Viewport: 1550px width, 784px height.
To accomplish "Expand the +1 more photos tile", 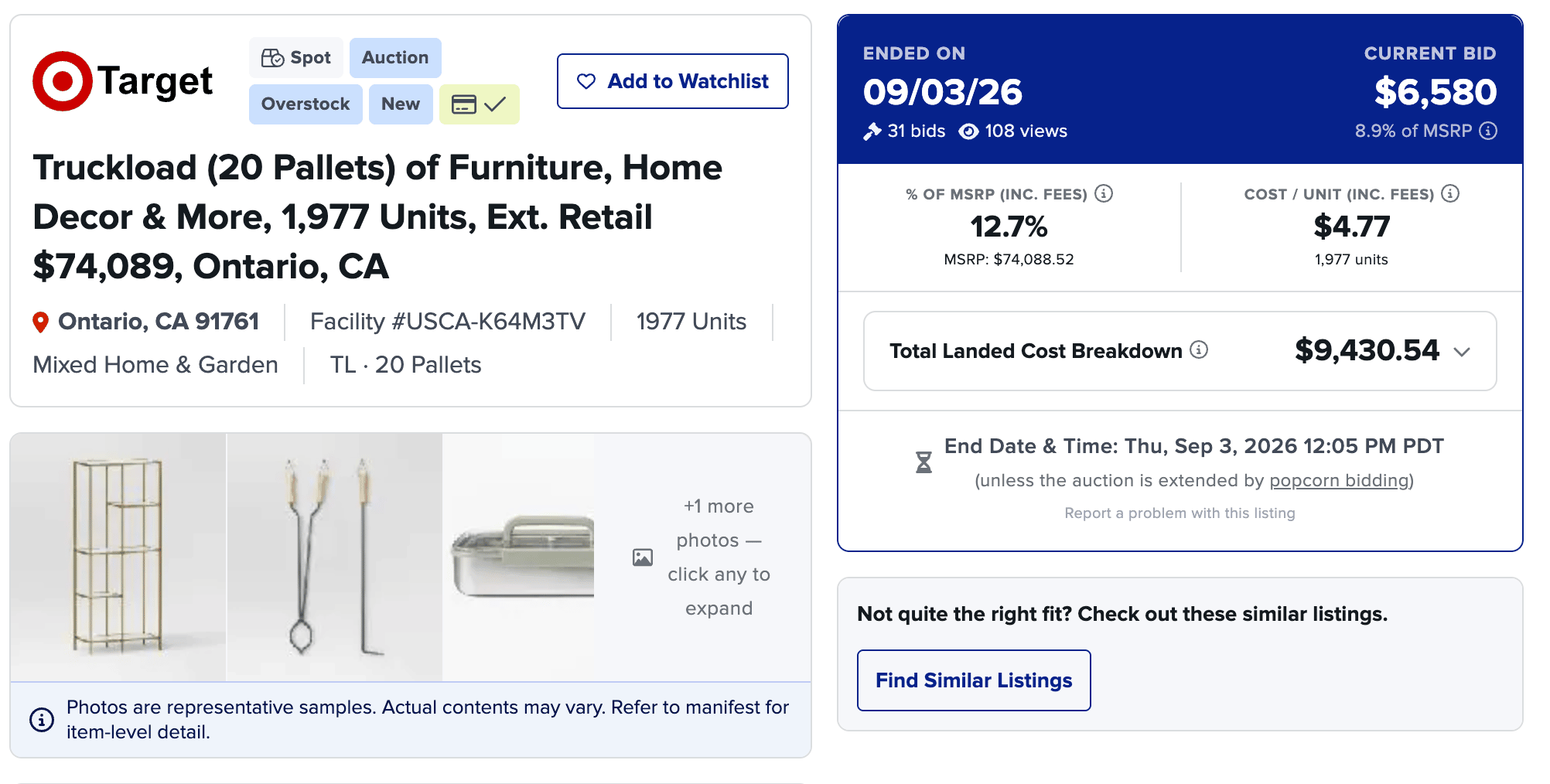I will click(702, 557).
